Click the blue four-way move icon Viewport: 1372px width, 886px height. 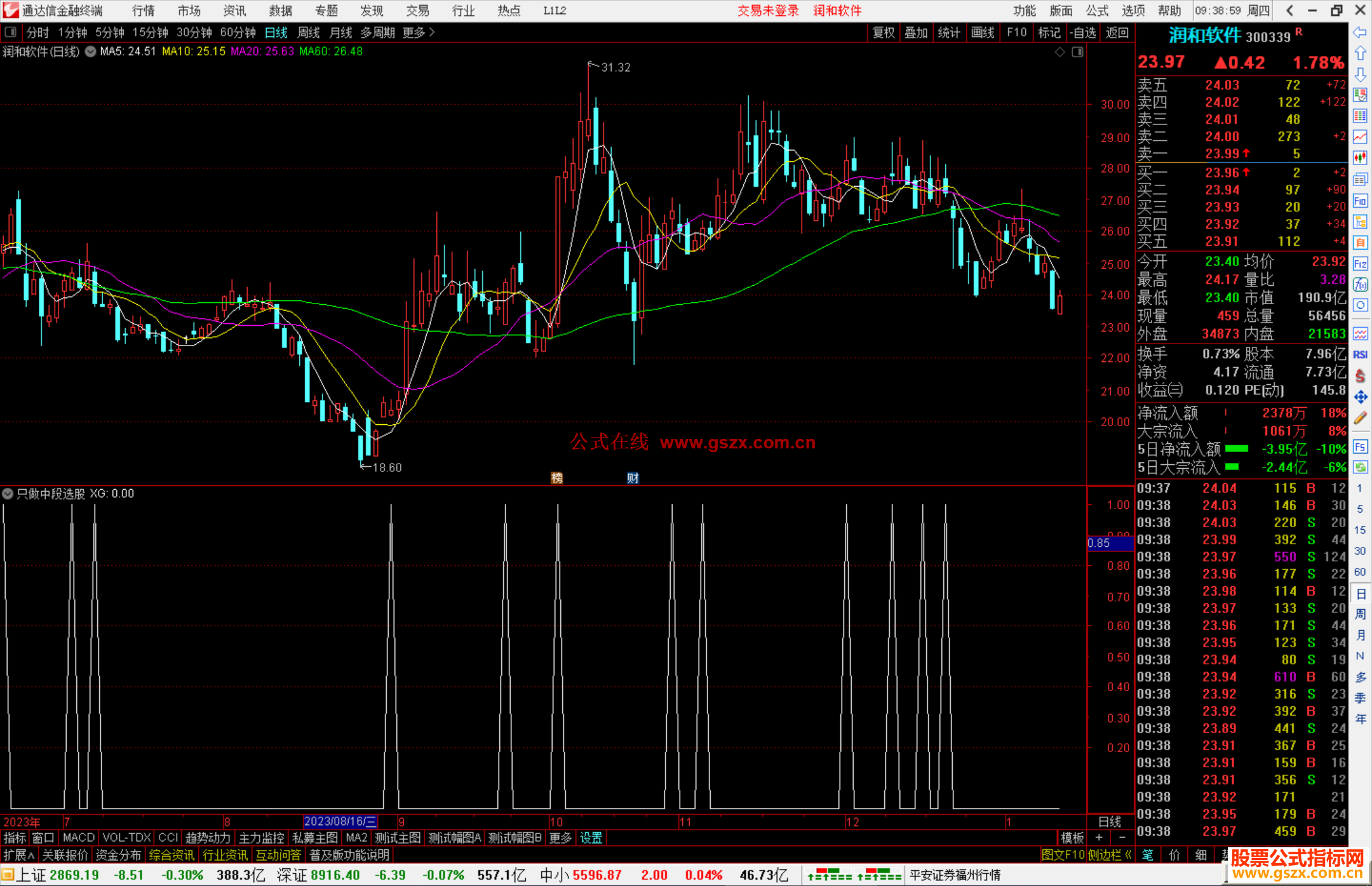(x=1360, y=397)
